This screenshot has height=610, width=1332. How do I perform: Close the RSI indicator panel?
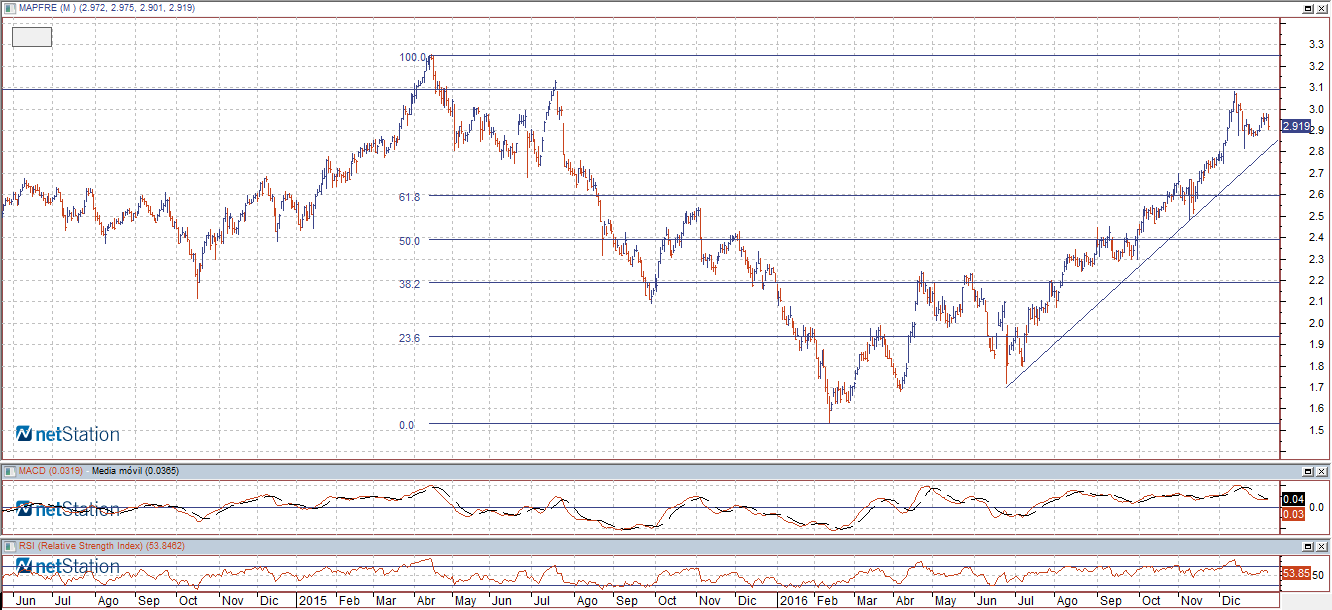coord(1321,547)
